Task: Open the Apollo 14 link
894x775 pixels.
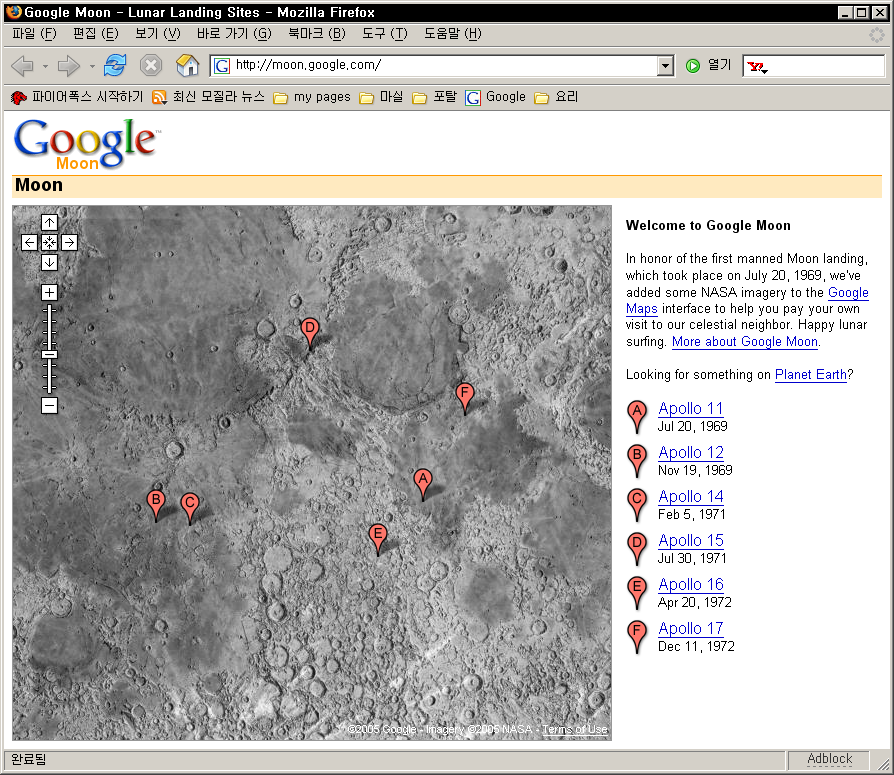Action: click(x=690, y=496)
